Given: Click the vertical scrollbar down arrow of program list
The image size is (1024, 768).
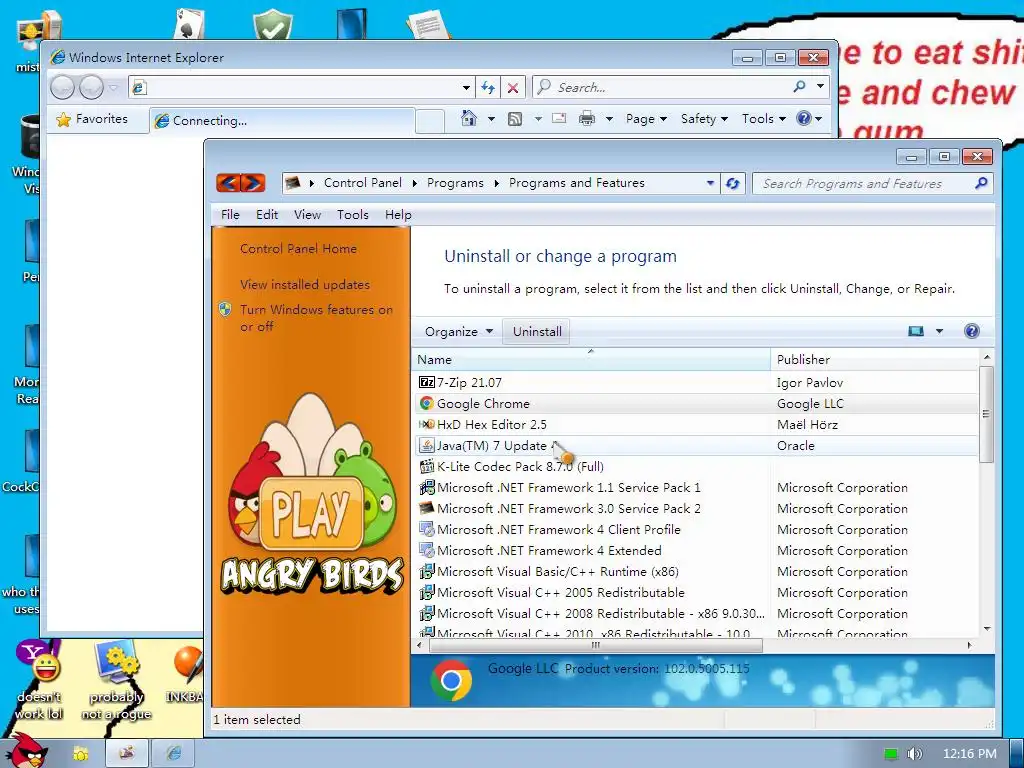Looking at the screenshot, I should pos(987,628).
